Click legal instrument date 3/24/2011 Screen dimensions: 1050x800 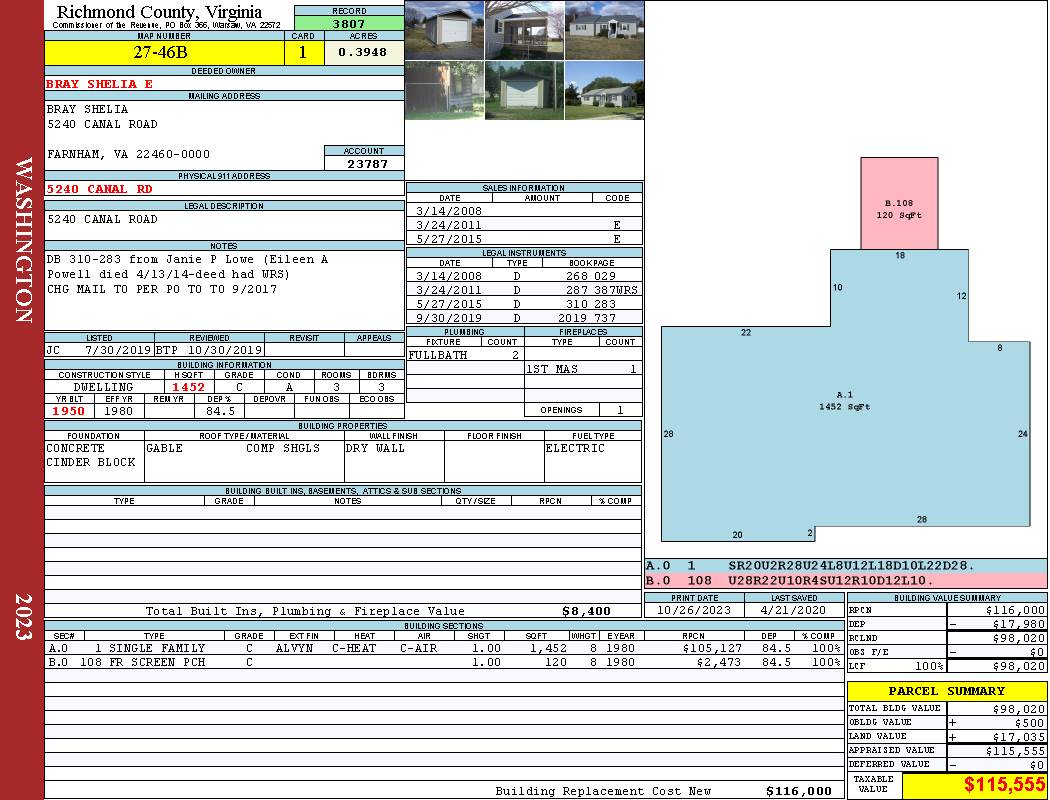pos(449,290)
